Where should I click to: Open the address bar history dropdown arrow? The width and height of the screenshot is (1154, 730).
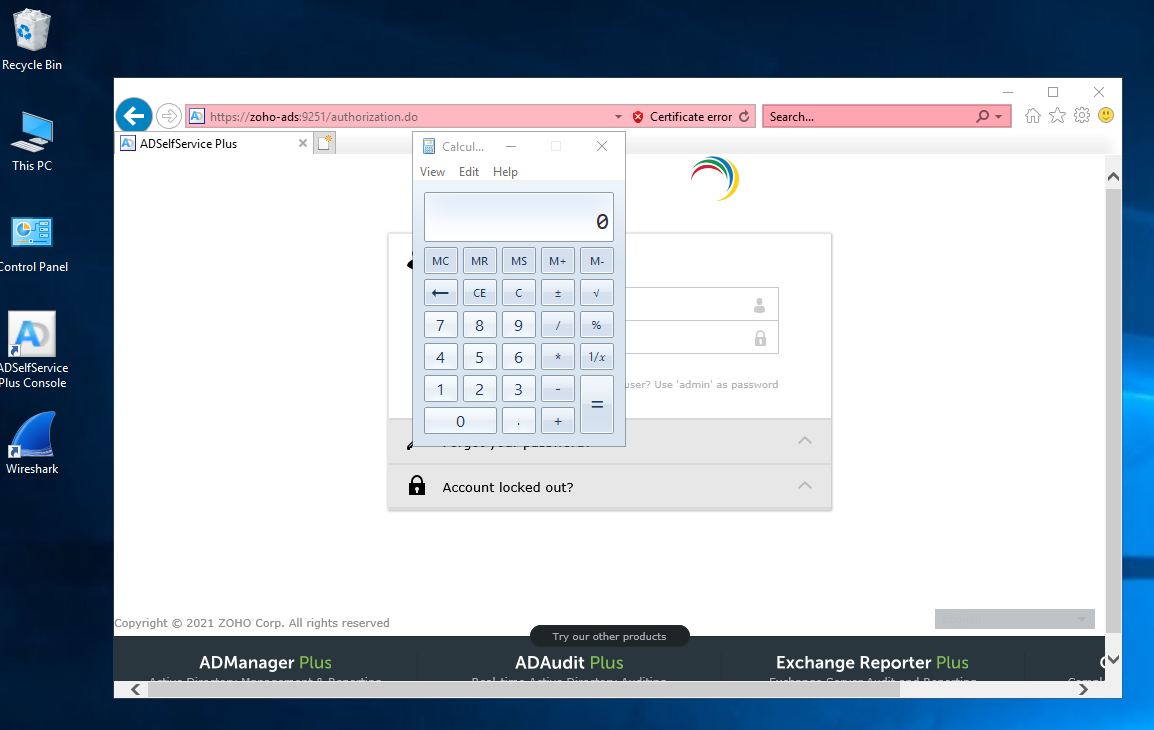[x=618, y=117]
